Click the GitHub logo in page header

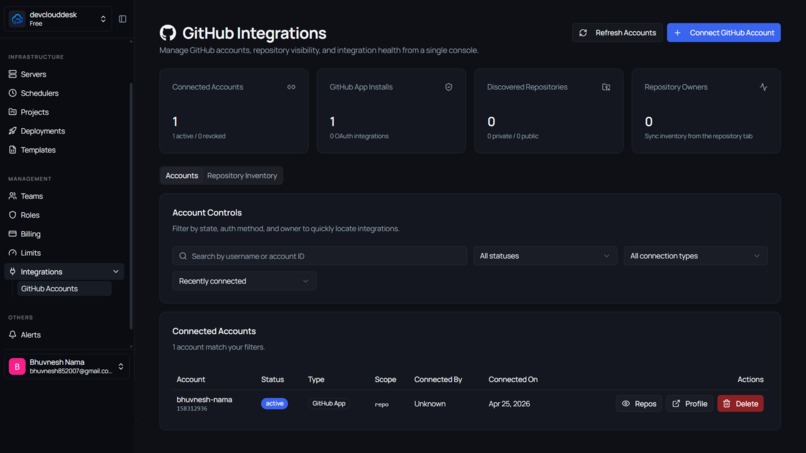pos(168,33)
